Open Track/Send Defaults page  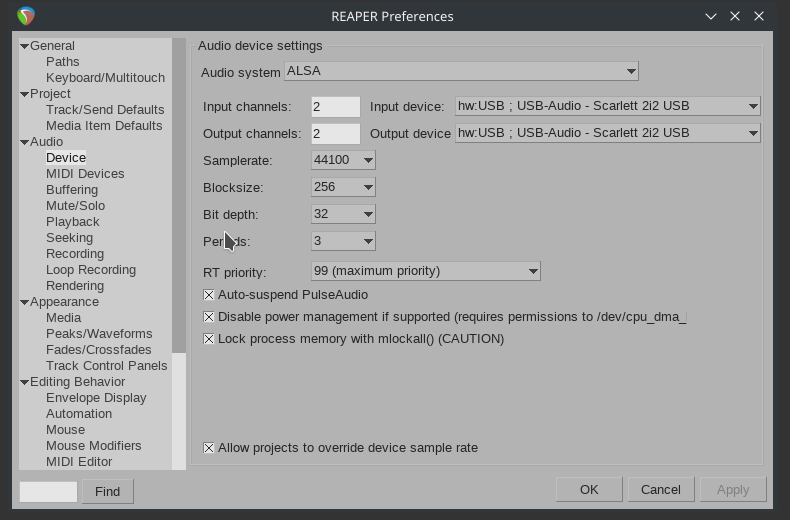tap(105, 109)
